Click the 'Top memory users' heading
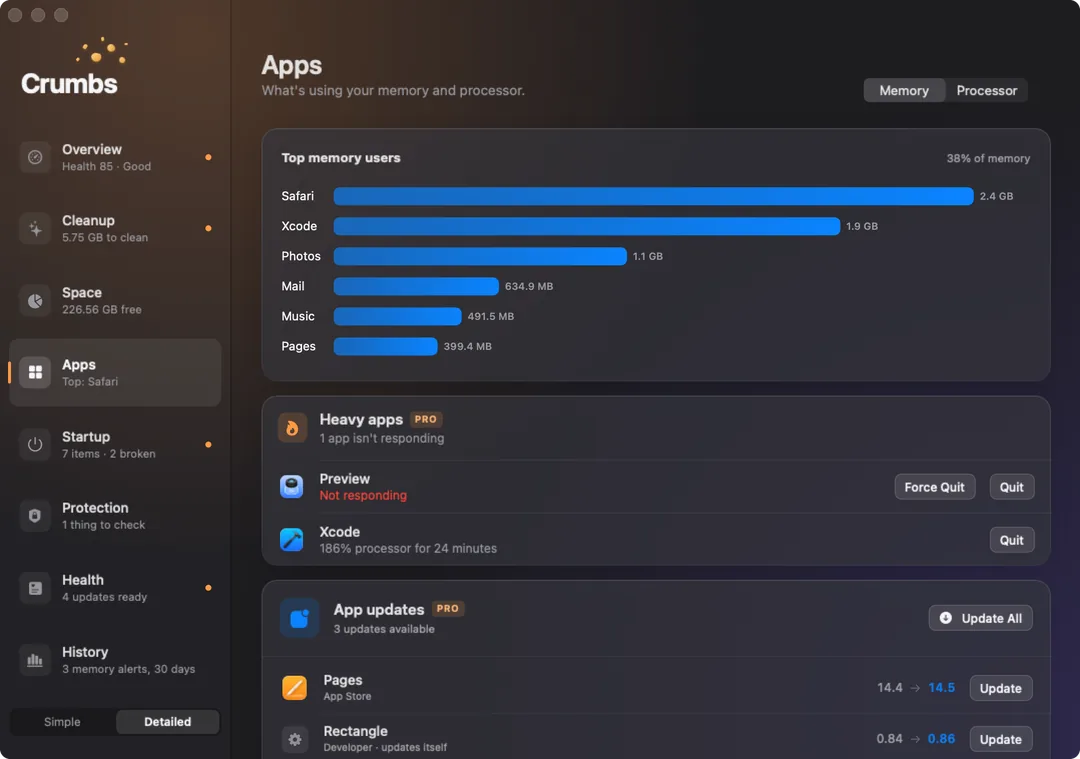This screenshot has width=1080, height=759. pyautogui.click(x=340, y=158)
